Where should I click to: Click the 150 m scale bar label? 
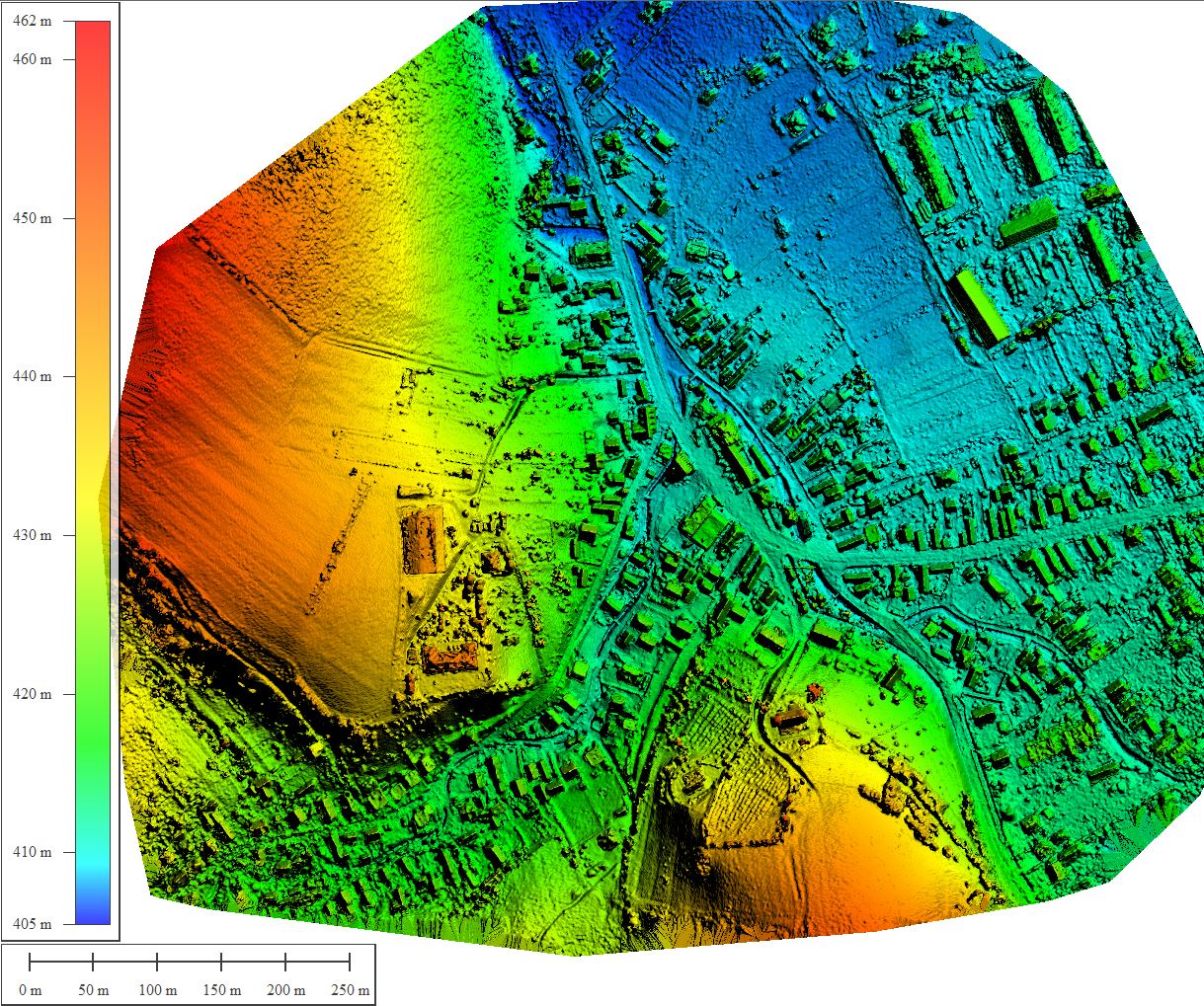[x=221, y=990]
